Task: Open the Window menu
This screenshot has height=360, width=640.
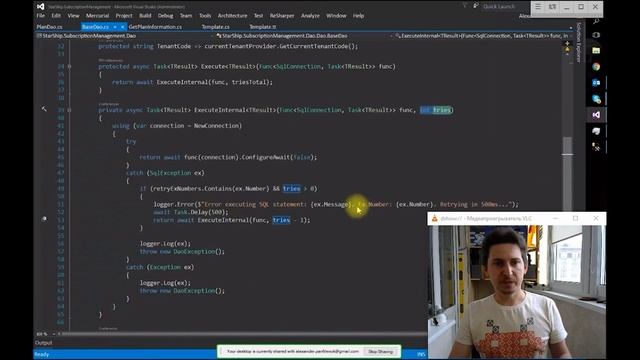Action: 336,16
